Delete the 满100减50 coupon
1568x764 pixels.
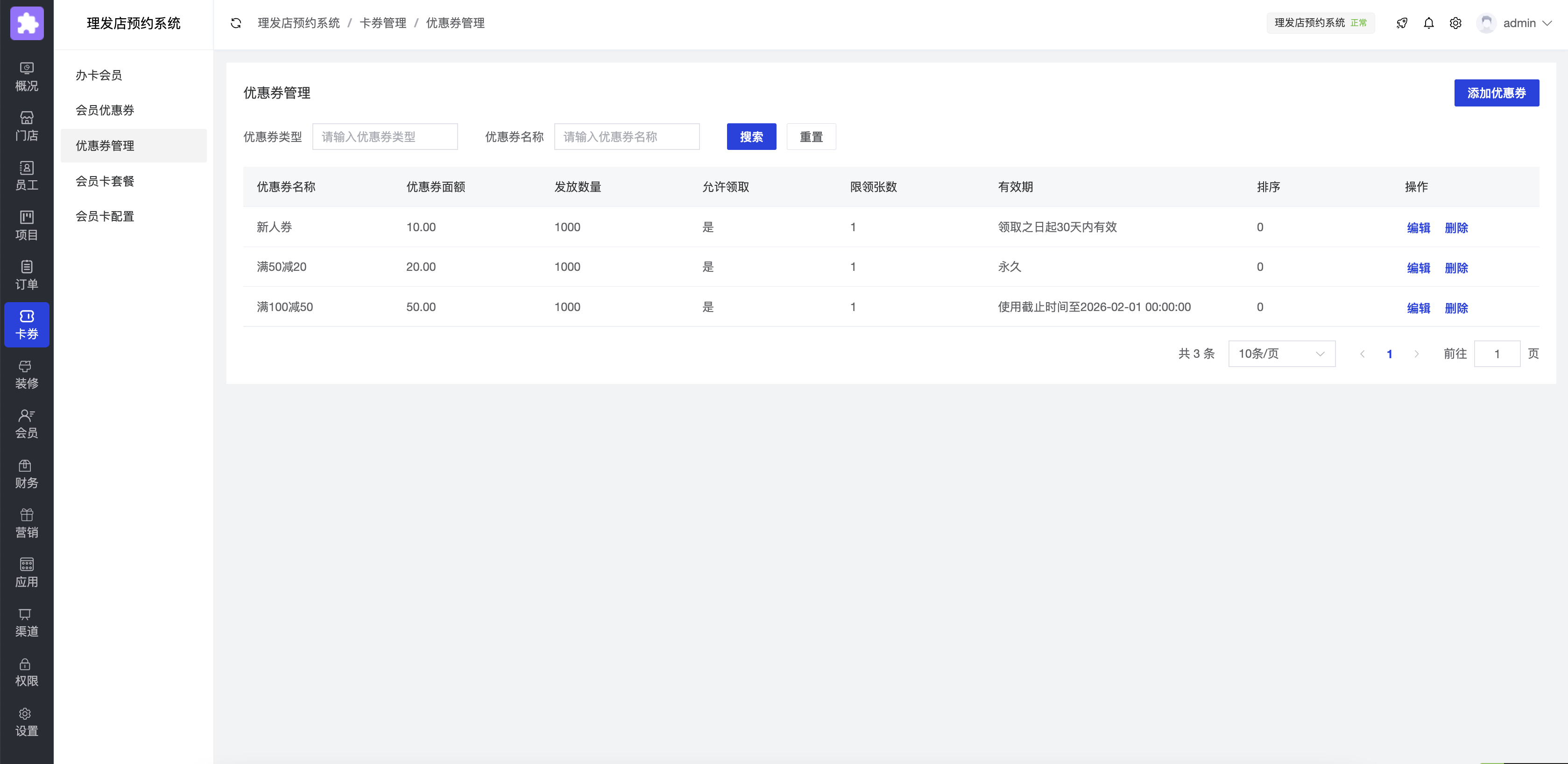click(1456, 308)
